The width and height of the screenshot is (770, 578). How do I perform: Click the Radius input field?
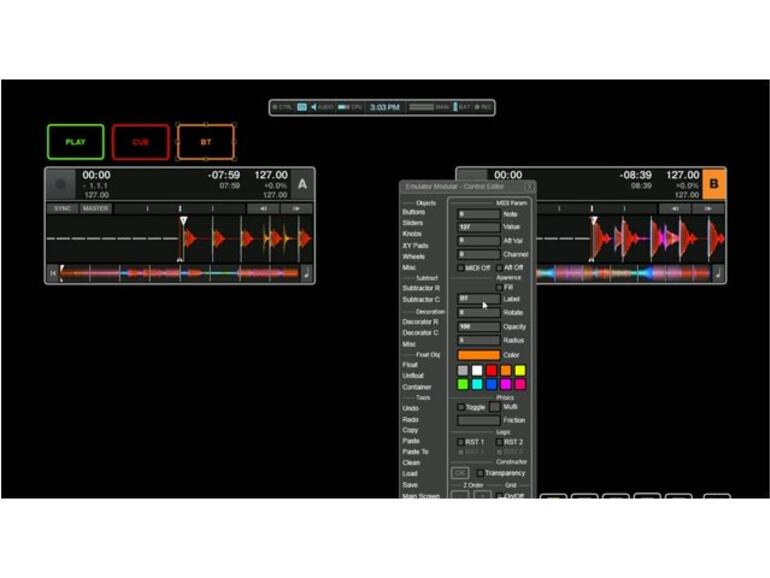coord(478,340)
